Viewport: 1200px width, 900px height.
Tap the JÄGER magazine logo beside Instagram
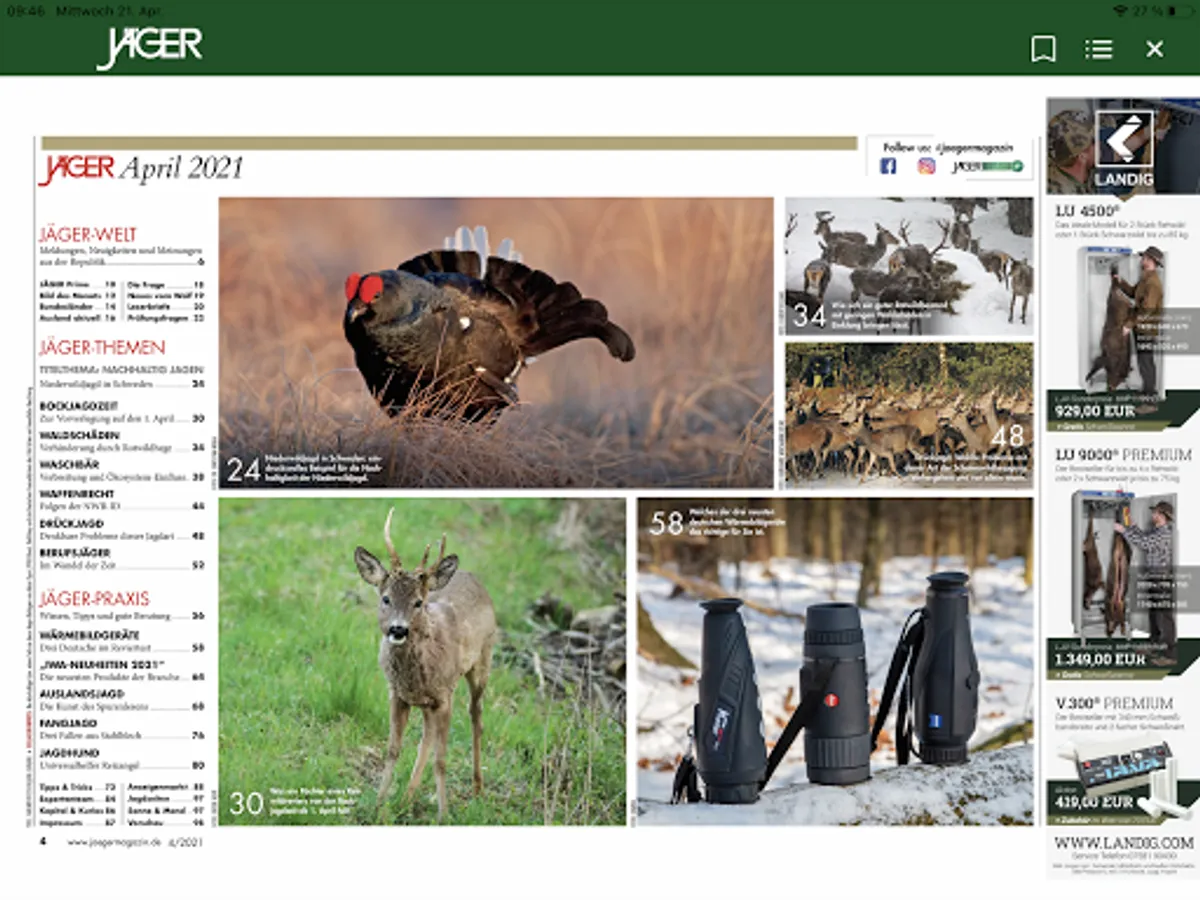(x=987, y=166)
